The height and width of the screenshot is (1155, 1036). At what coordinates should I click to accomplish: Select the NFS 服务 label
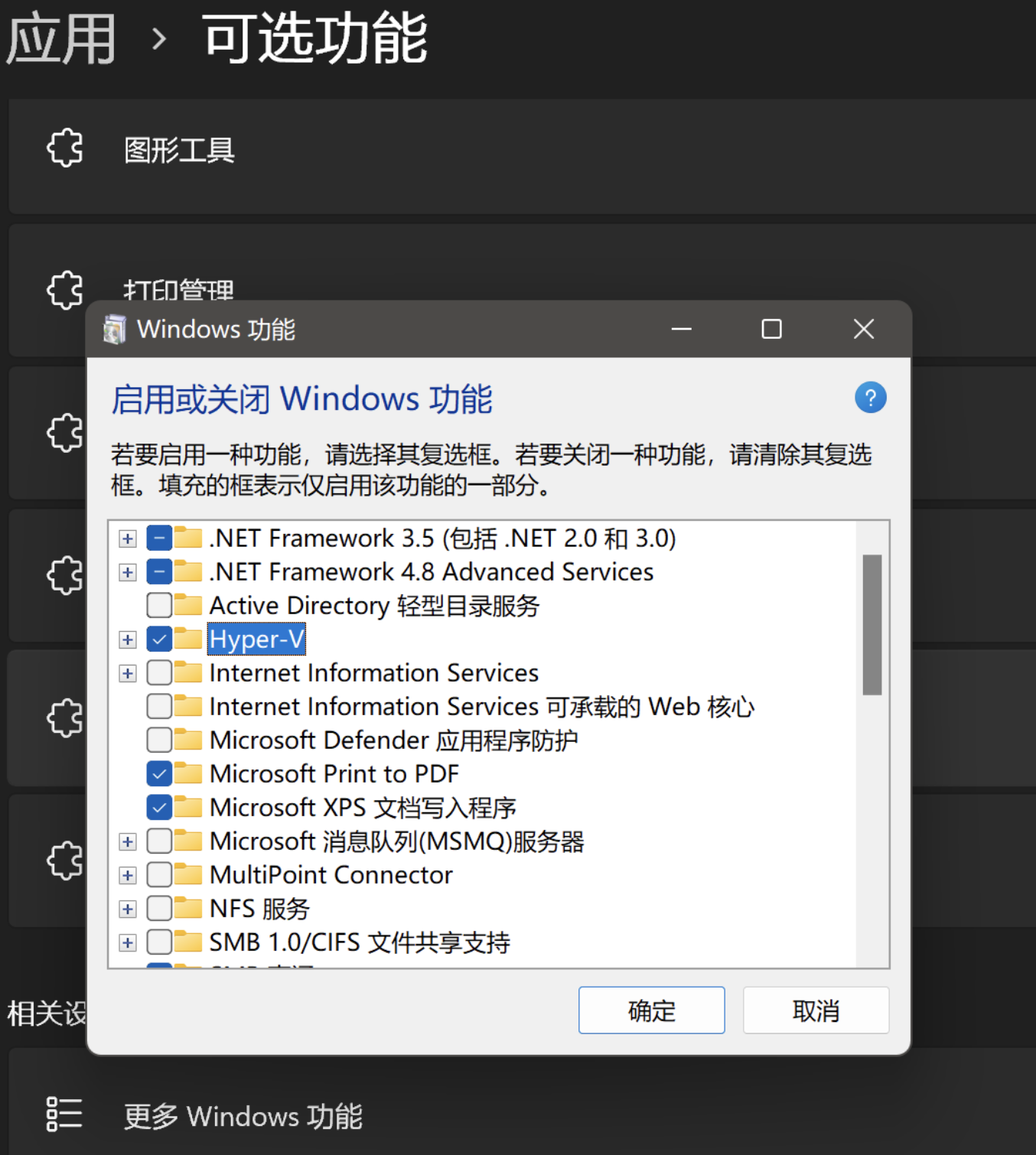click(x=259, y=908)
